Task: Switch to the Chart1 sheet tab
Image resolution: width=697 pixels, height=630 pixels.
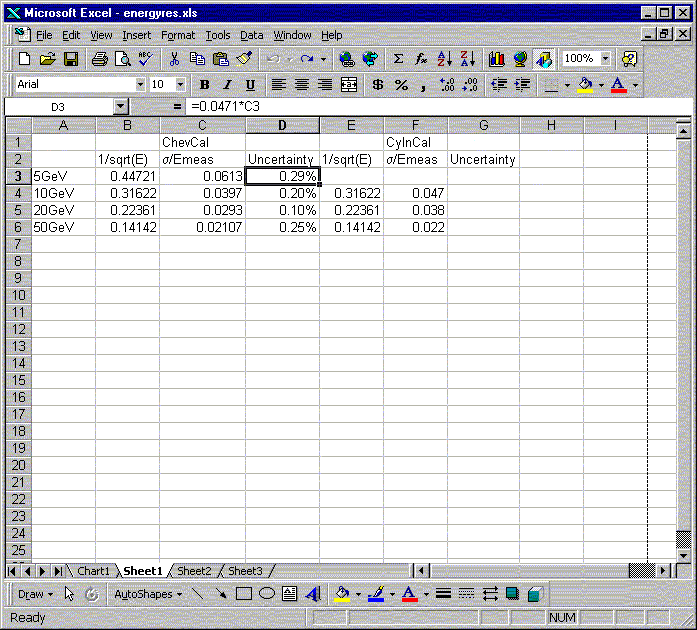Action: (x=93, y=571)
